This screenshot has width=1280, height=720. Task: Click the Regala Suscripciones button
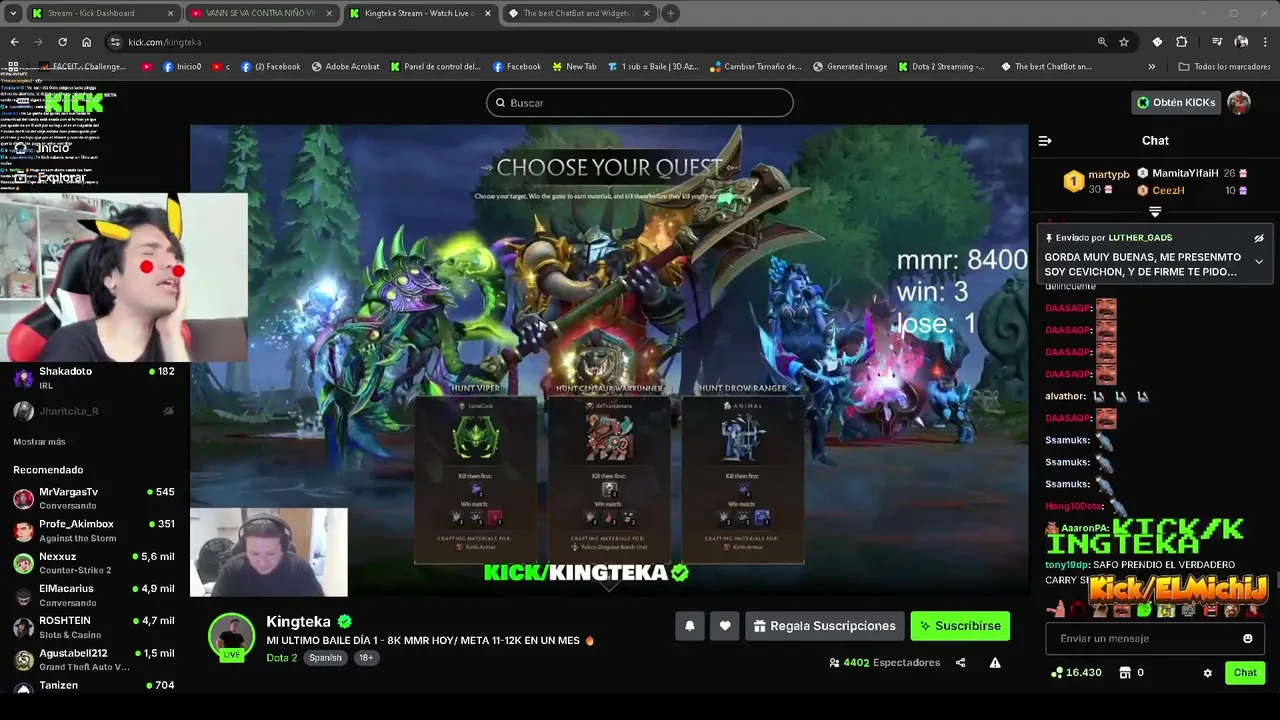(825, 626)
